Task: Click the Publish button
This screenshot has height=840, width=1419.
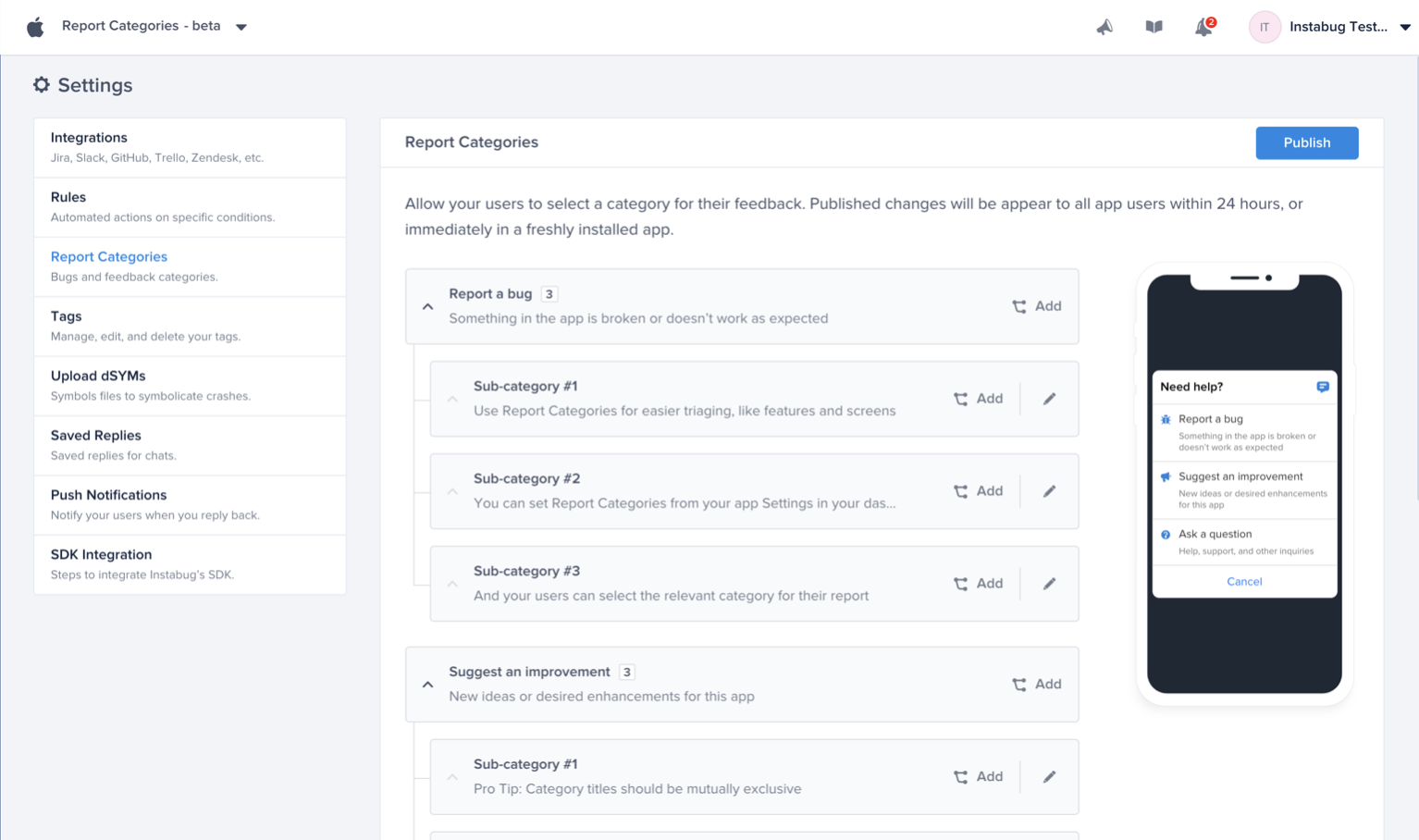Action: pos(1306,142)
